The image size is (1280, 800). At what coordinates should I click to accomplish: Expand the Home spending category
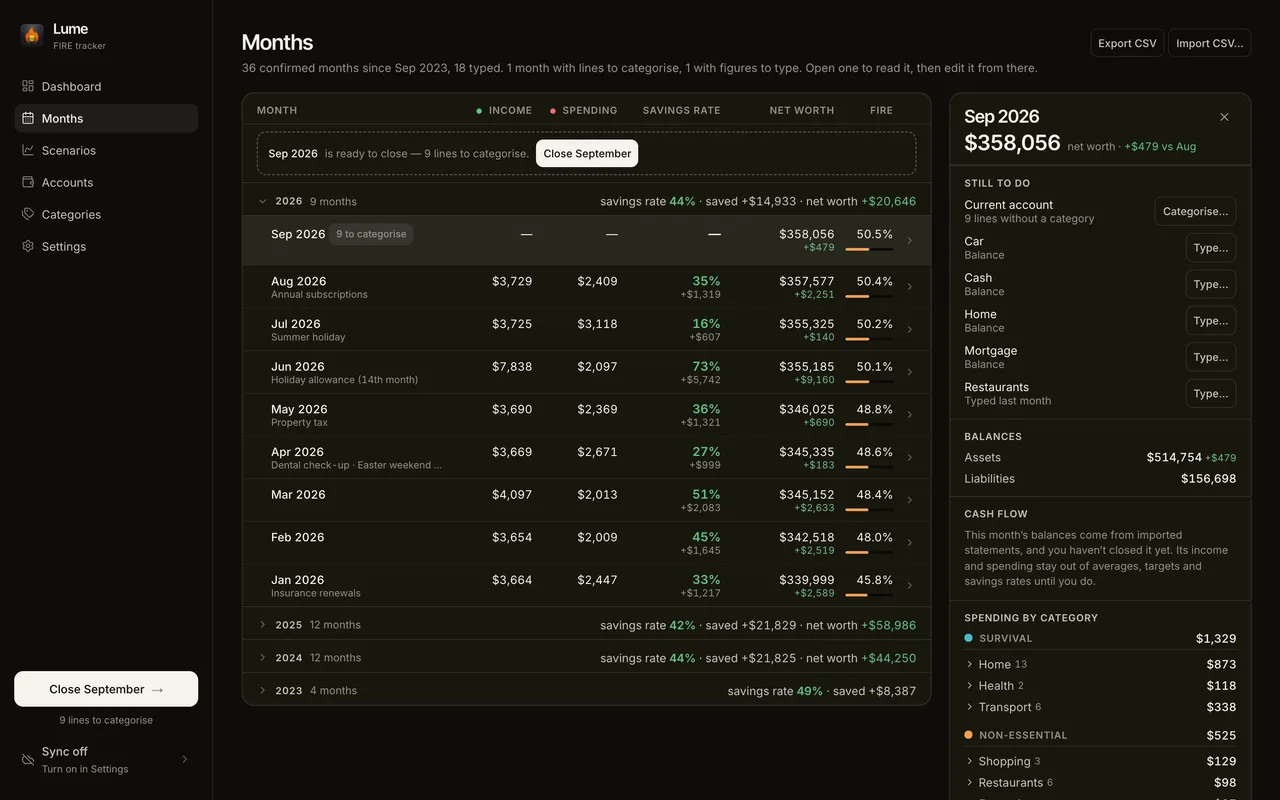coord(1100,664)
